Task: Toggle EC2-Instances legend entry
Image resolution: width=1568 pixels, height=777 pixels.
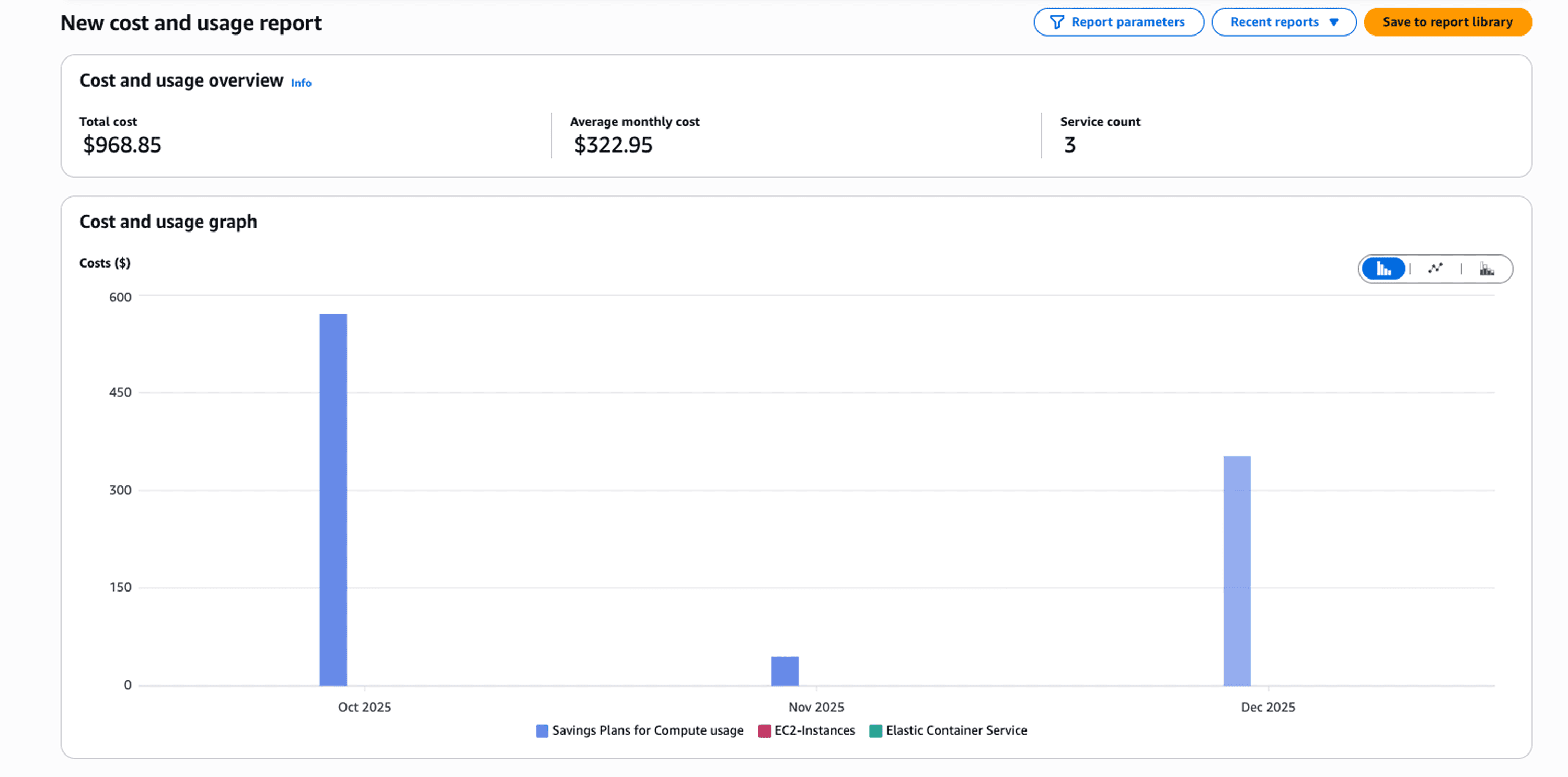Action: point(814,730)
